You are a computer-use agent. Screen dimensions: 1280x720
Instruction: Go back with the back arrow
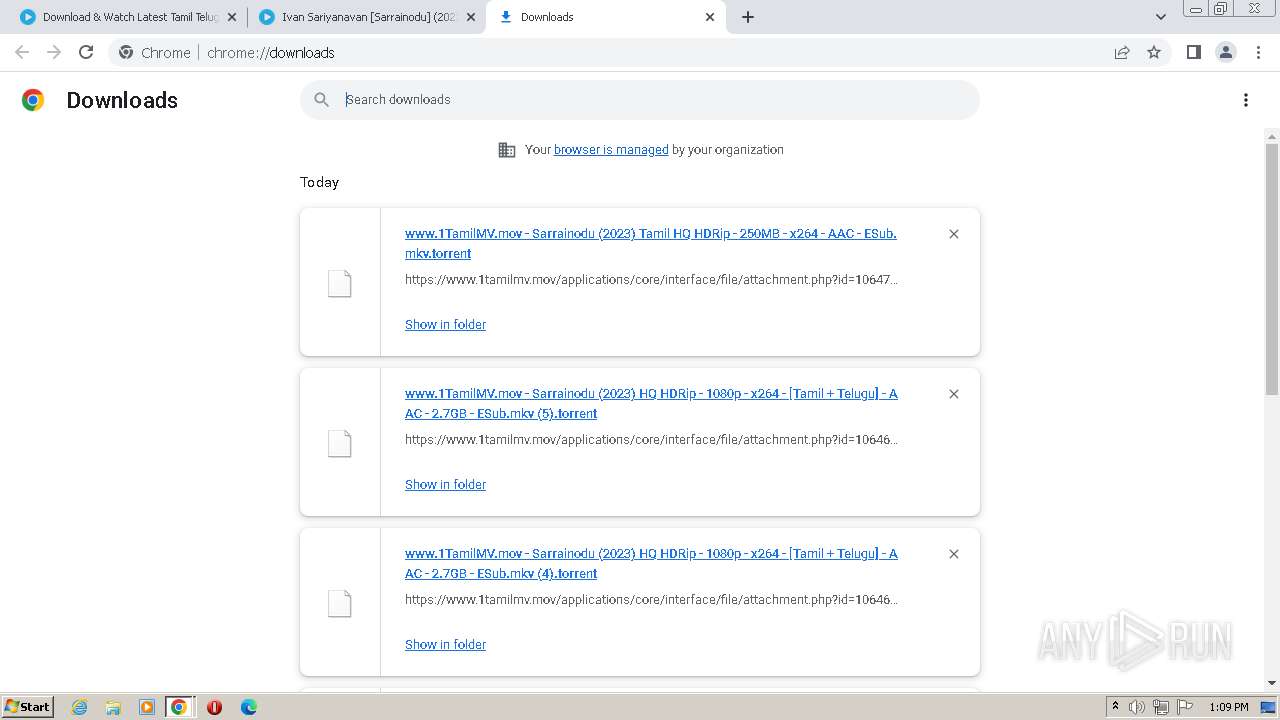tap(22, 52)
